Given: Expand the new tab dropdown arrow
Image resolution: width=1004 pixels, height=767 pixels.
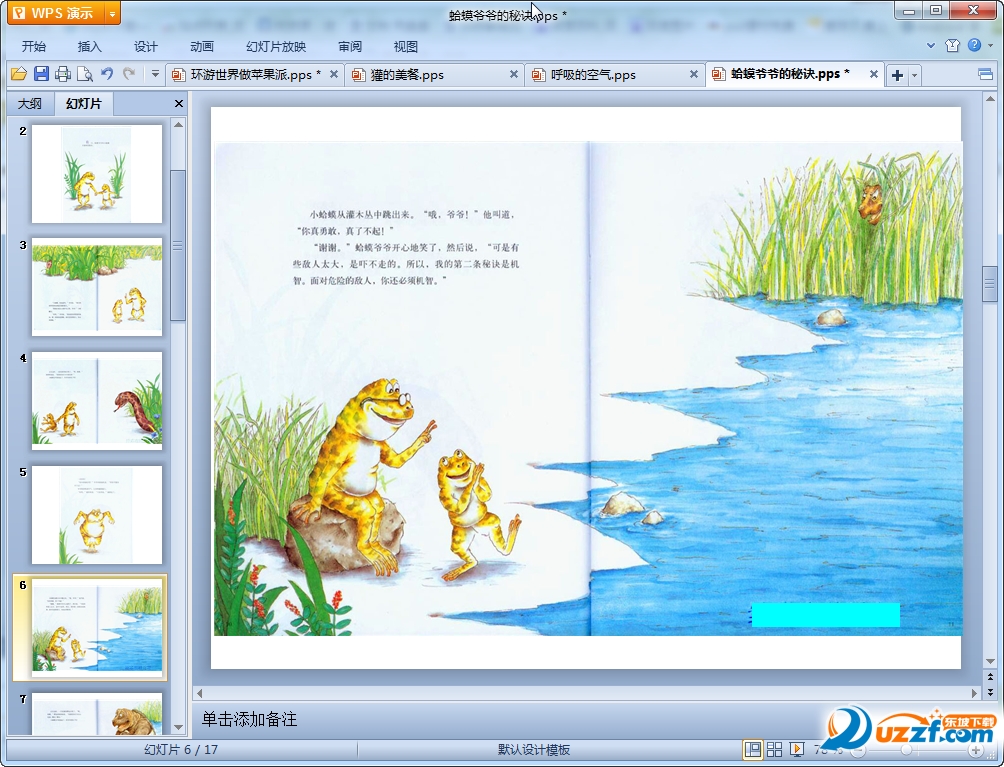Looking at the screenshot, I should pyautogui.click(x=914, y=75).
